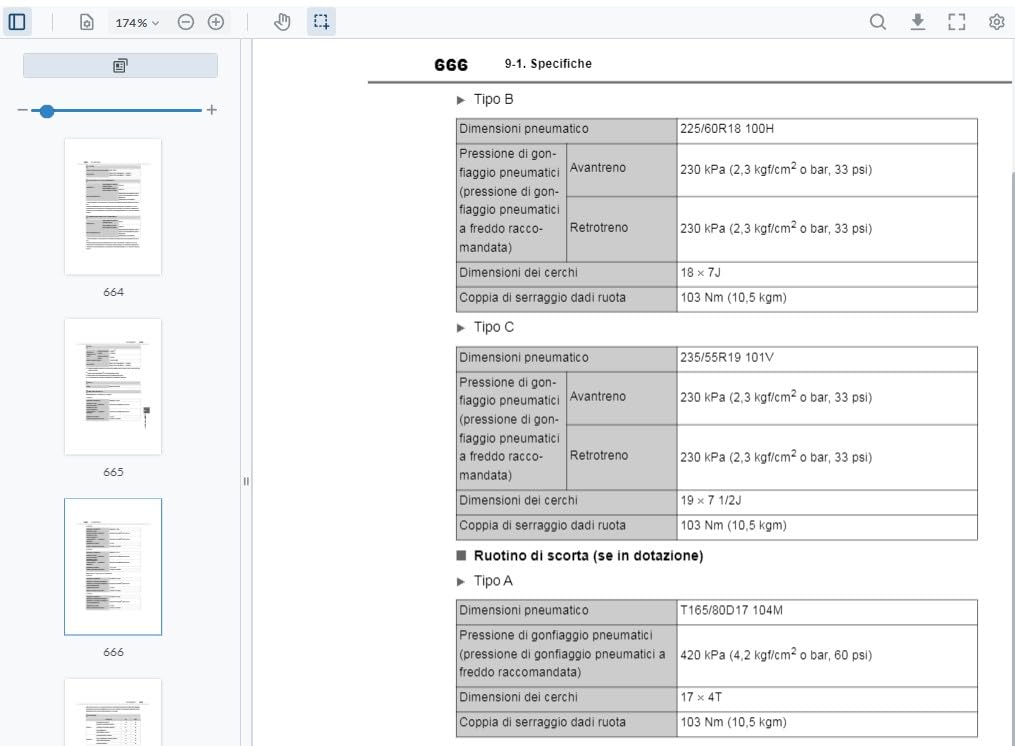Click the page number 666 in header
1015x746 pixels.
451,65
